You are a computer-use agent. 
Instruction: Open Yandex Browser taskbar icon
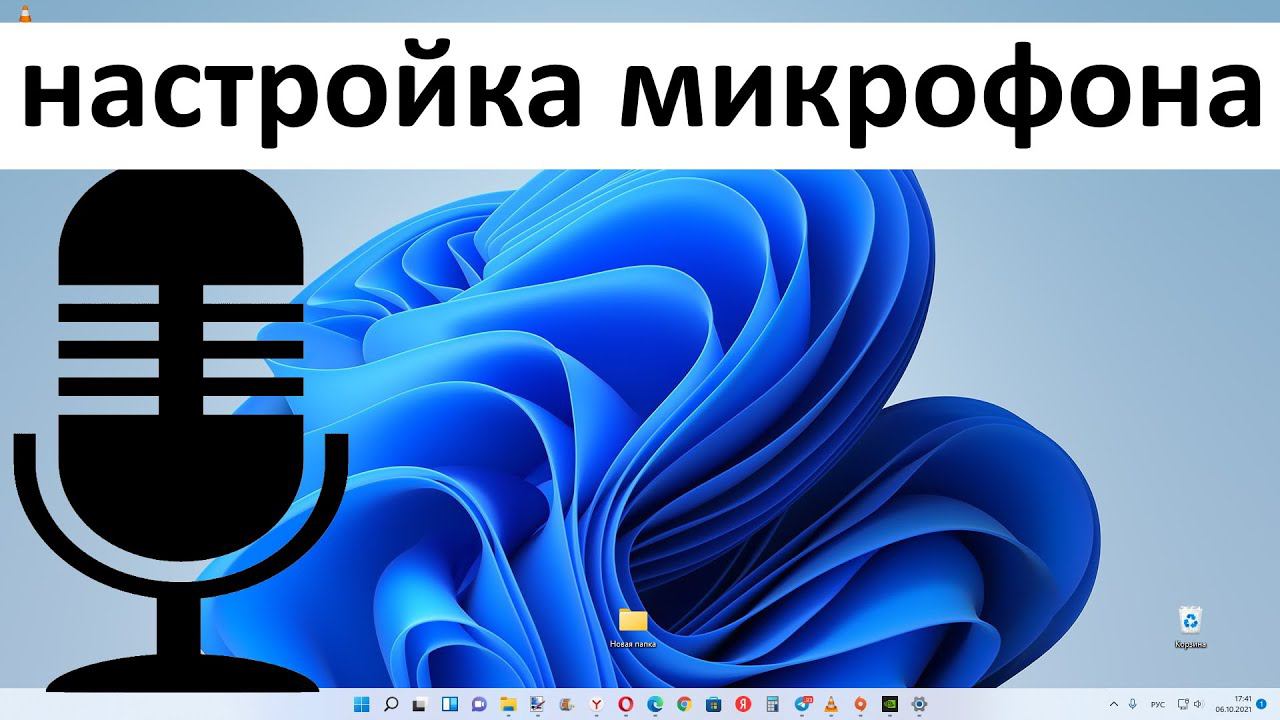(597, 704)
